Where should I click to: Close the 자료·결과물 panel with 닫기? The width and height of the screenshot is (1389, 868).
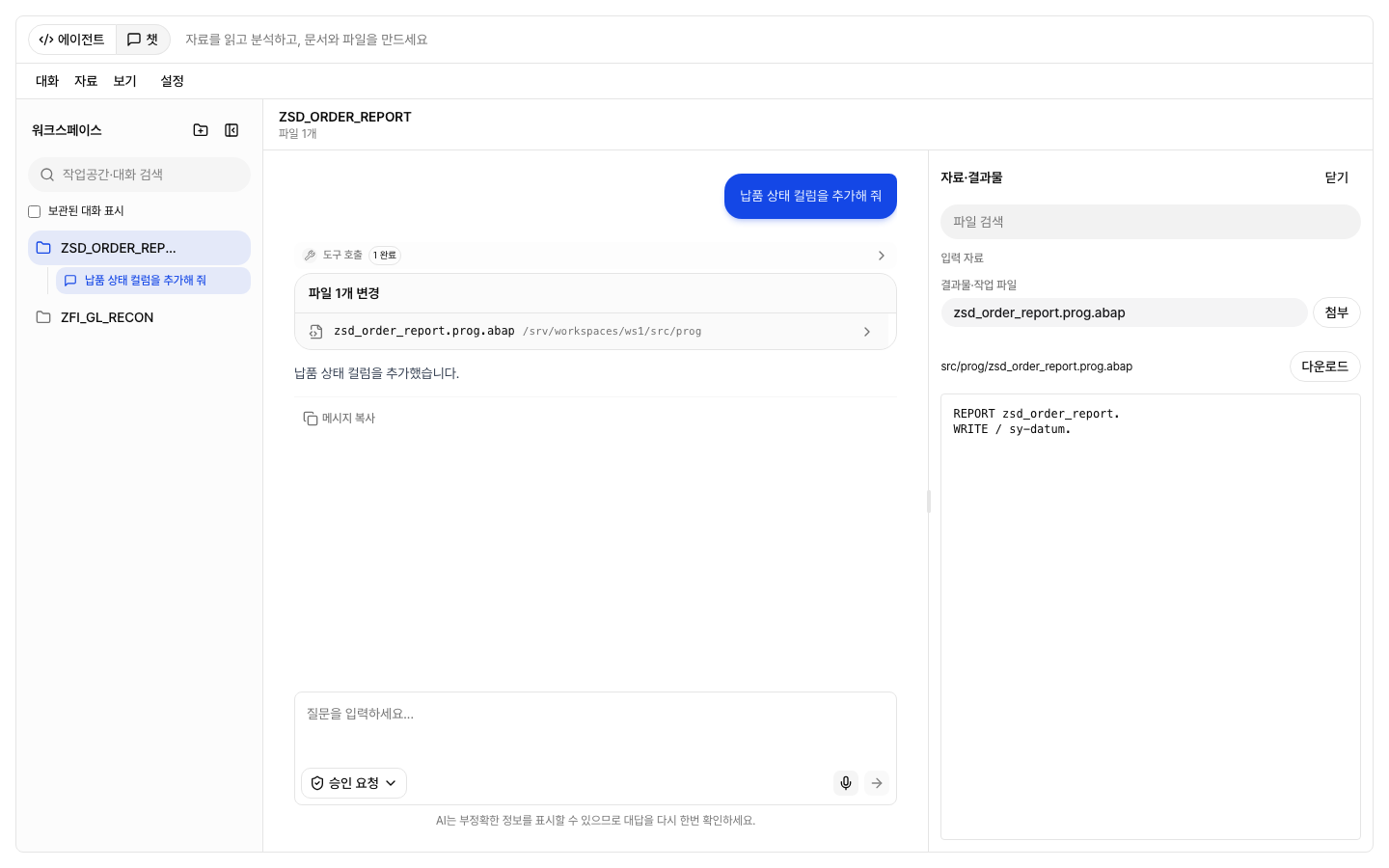1337,177
